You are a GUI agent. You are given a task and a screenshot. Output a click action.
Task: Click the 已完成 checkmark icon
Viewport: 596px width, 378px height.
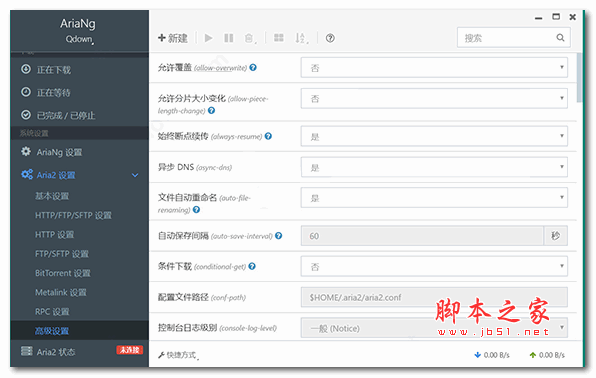tap(26, 115)
